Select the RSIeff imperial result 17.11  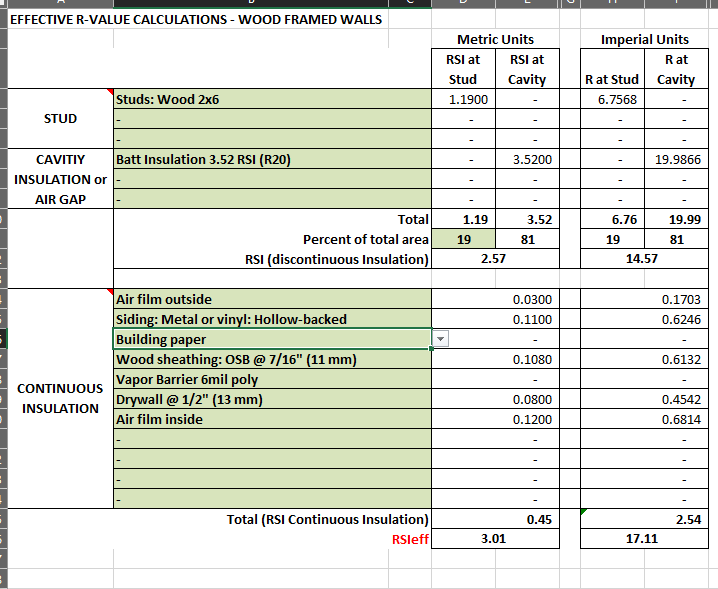pos(644,539)
